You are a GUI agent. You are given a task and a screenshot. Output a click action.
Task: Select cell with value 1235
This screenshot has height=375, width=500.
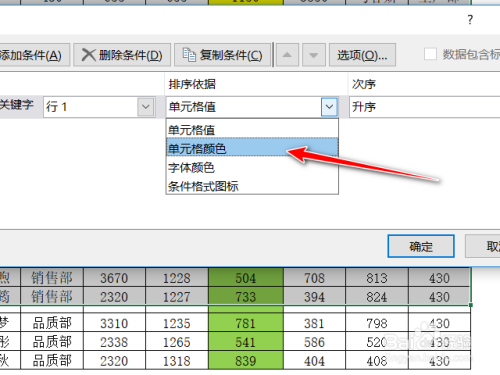click(177, 323)
